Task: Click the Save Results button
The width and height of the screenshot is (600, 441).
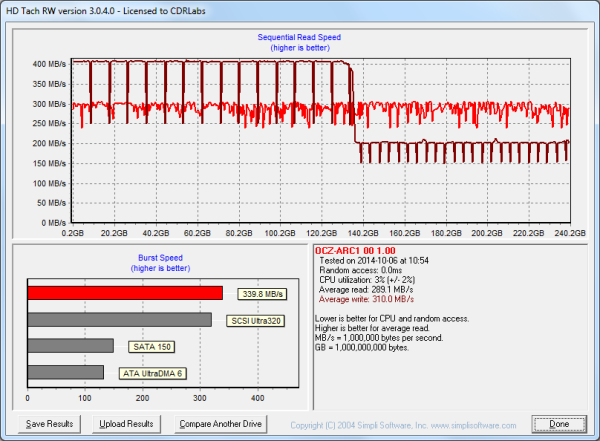Action: pyautogui.click(x=49, y=424)
